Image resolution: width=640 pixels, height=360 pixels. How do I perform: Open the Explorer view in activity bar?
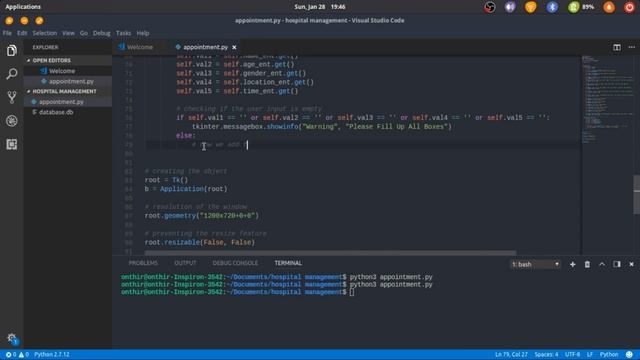tap(11, 51)
